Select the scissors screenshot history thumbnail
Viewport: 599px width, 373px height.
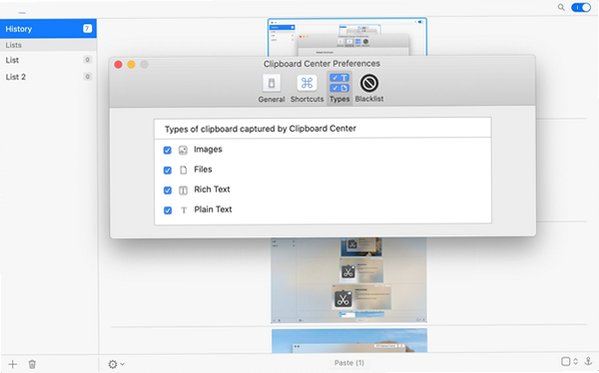pos(349,280)
